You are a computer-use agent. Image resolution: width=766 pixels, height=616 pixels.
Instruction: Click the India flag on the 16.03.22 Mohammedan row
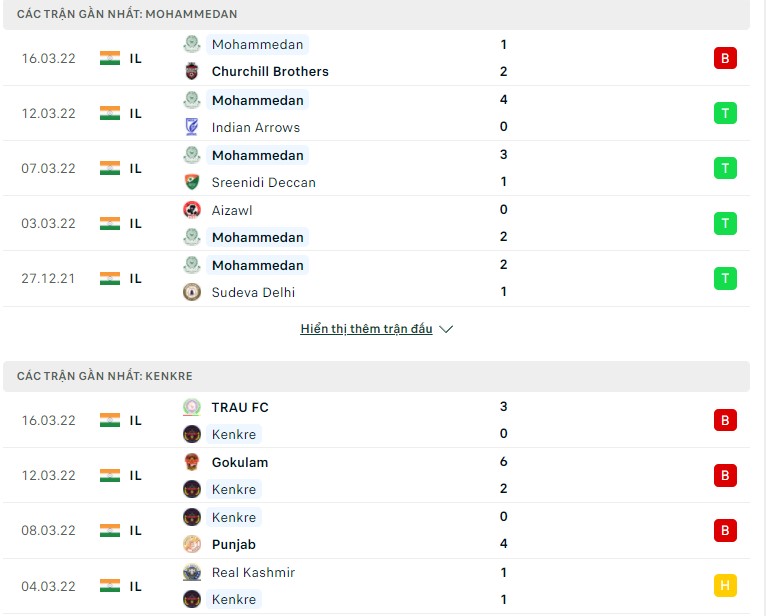click(110, 58)
